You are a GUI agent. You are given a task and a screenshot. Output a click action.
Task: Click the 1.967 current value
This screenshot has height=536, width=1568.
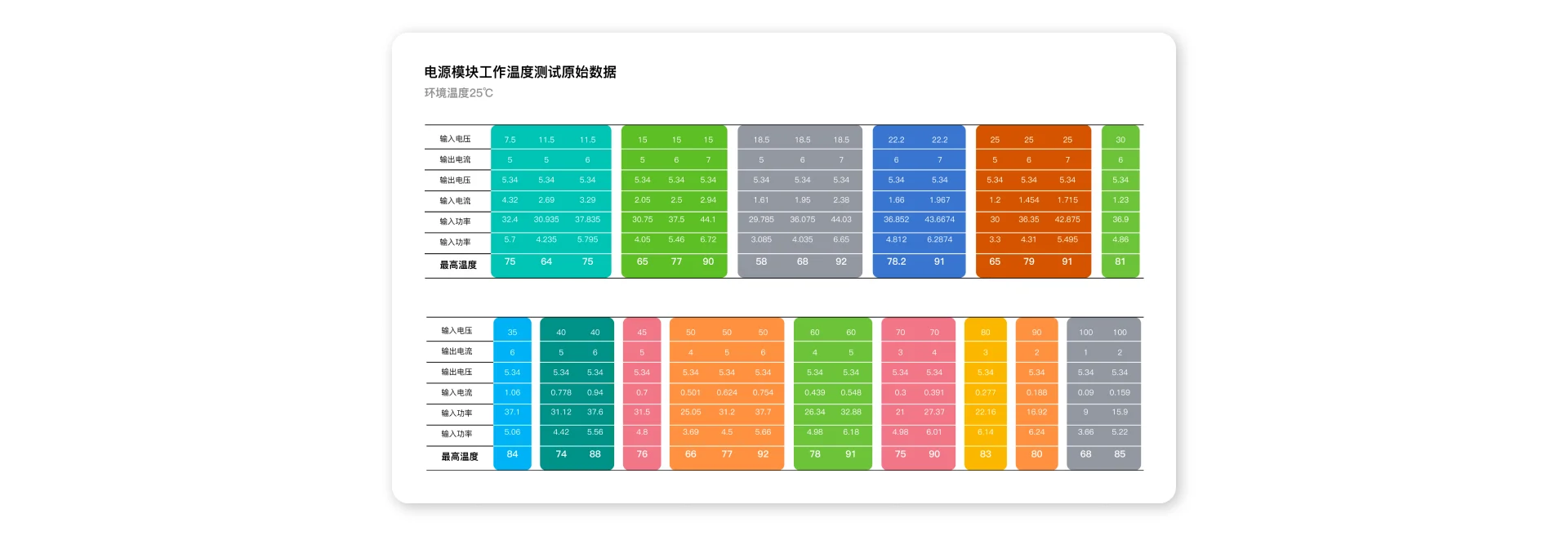(940, 200)
